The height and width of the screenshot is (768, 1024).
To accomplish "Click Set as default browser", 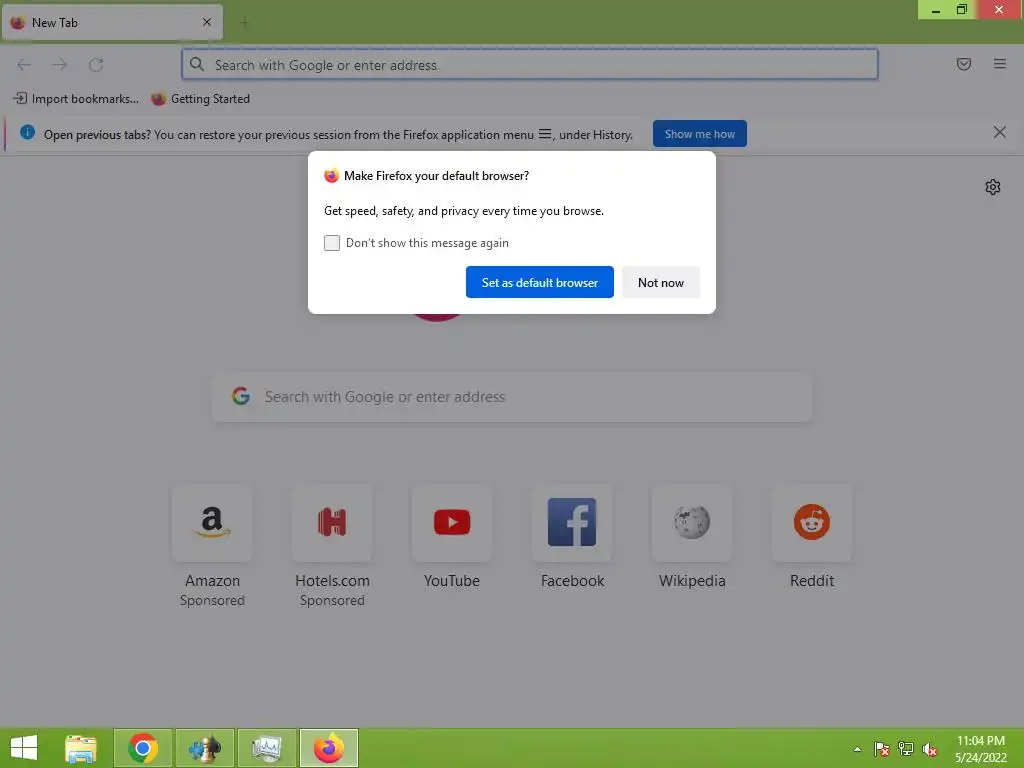I will 539,282.
